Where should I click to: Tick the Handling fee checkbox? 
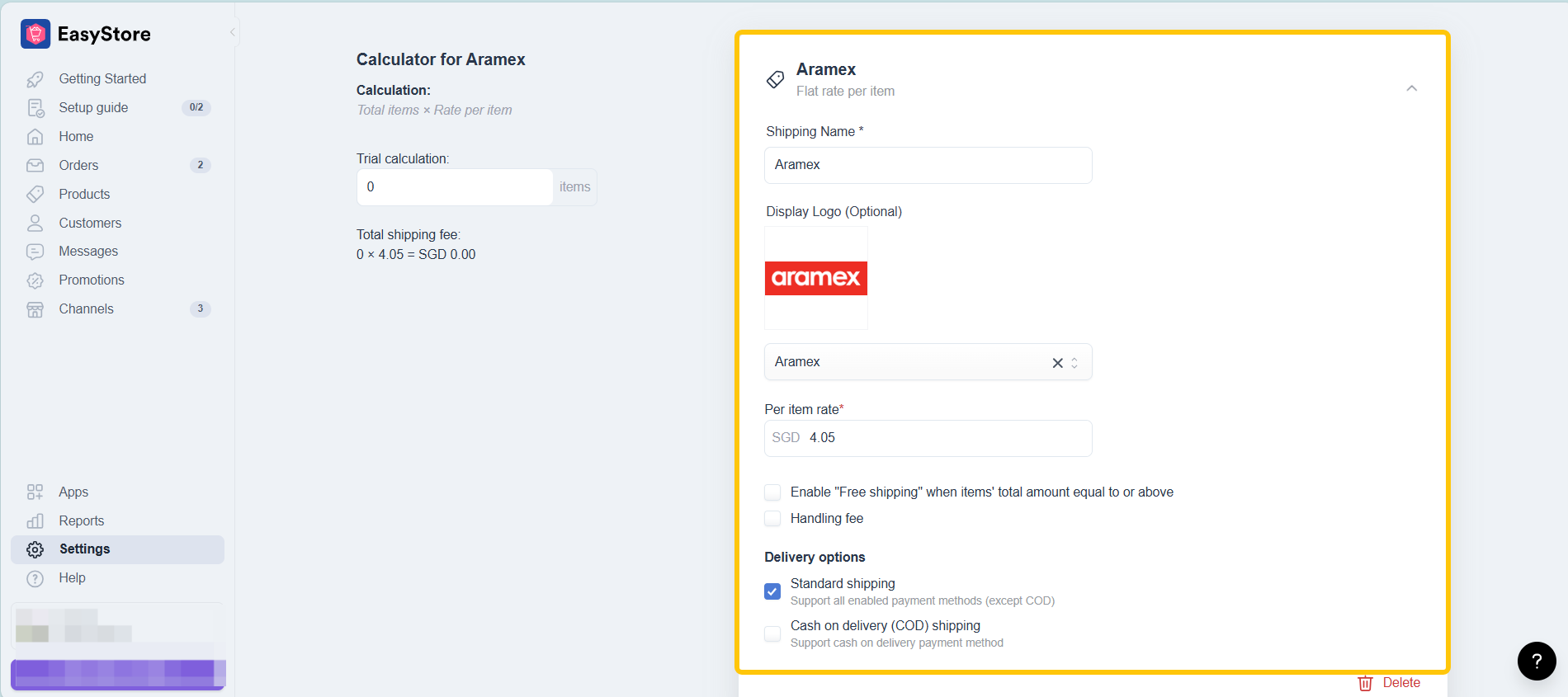coord(772,519)
